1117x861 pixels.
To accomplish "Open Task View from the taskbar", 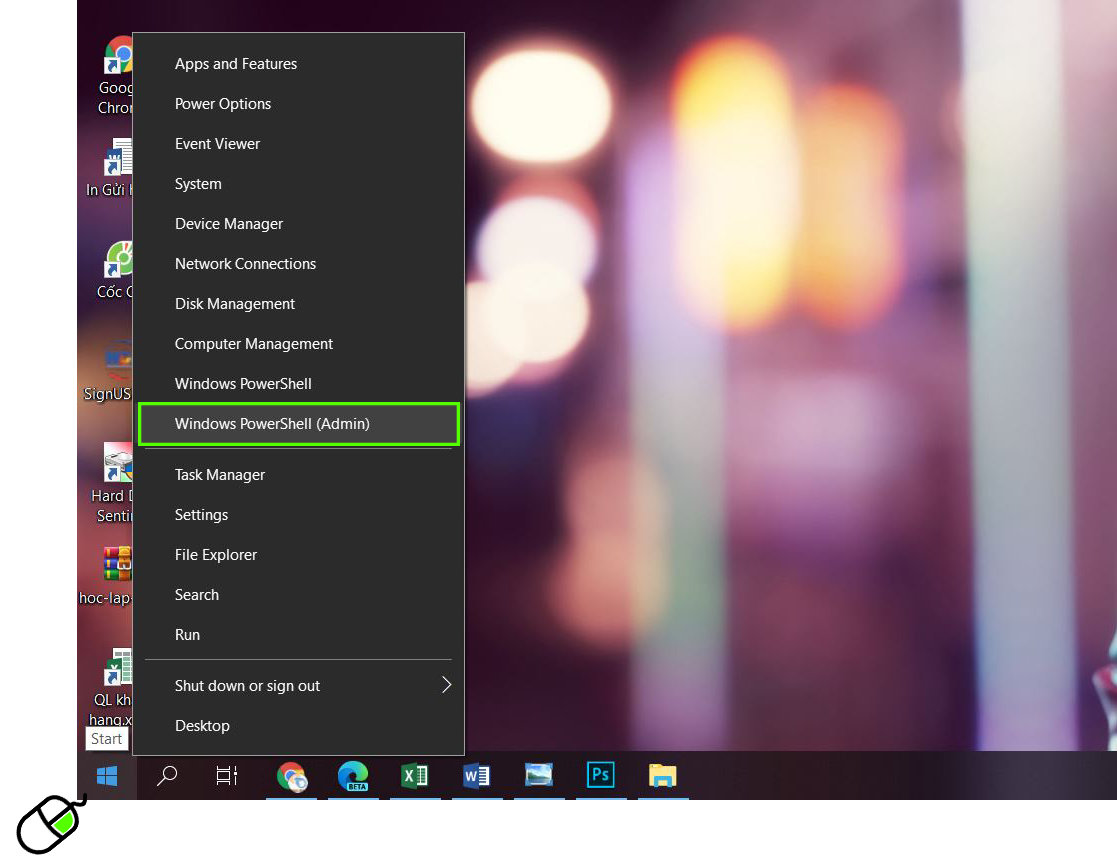I will pos(227,776).
